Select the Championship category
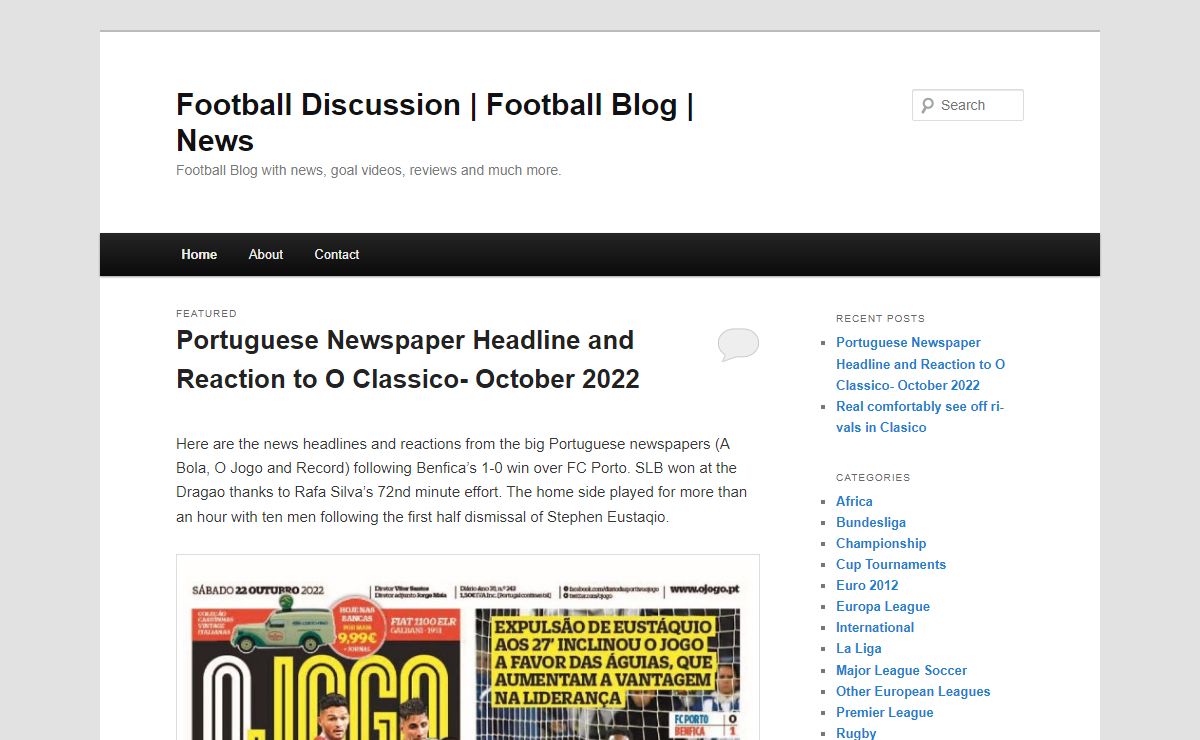 click(x=881, y=543)
